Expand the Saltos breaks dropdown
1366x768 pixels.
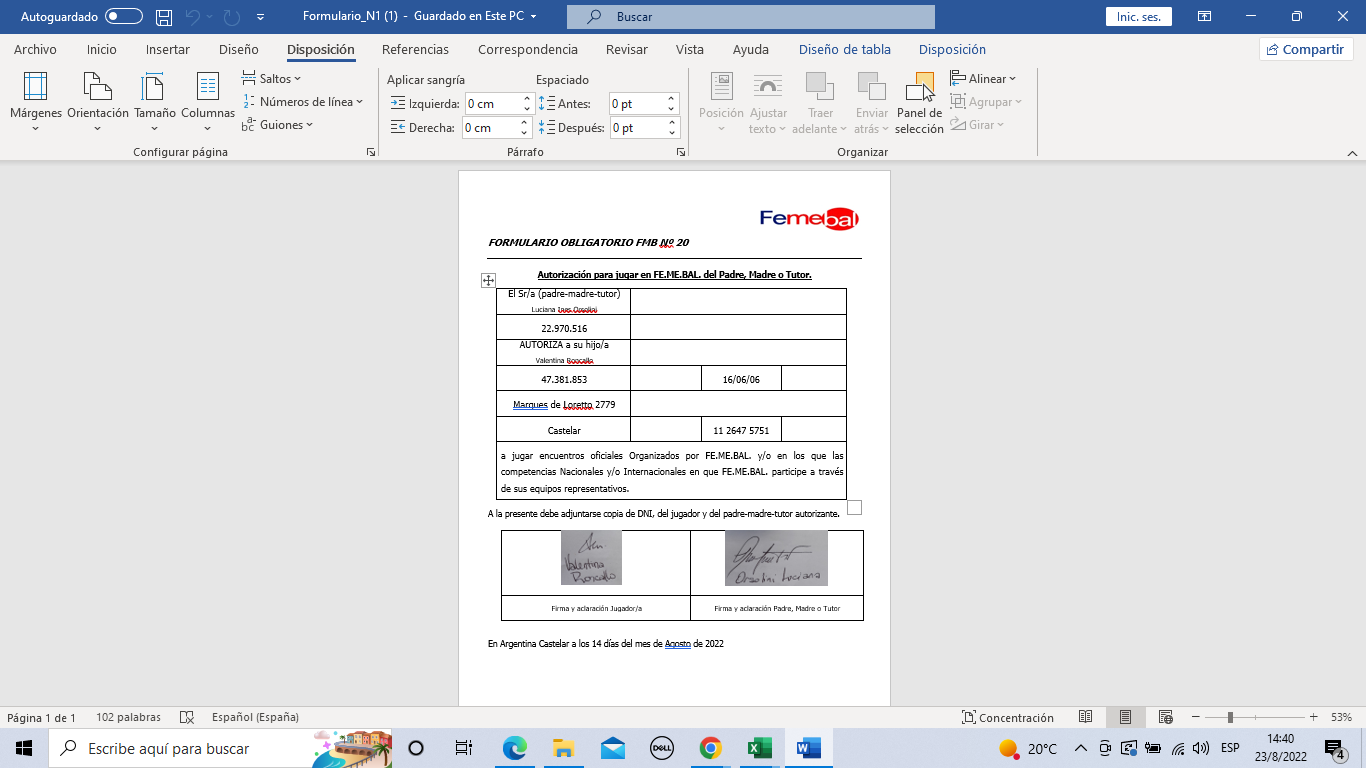(272, 79)
